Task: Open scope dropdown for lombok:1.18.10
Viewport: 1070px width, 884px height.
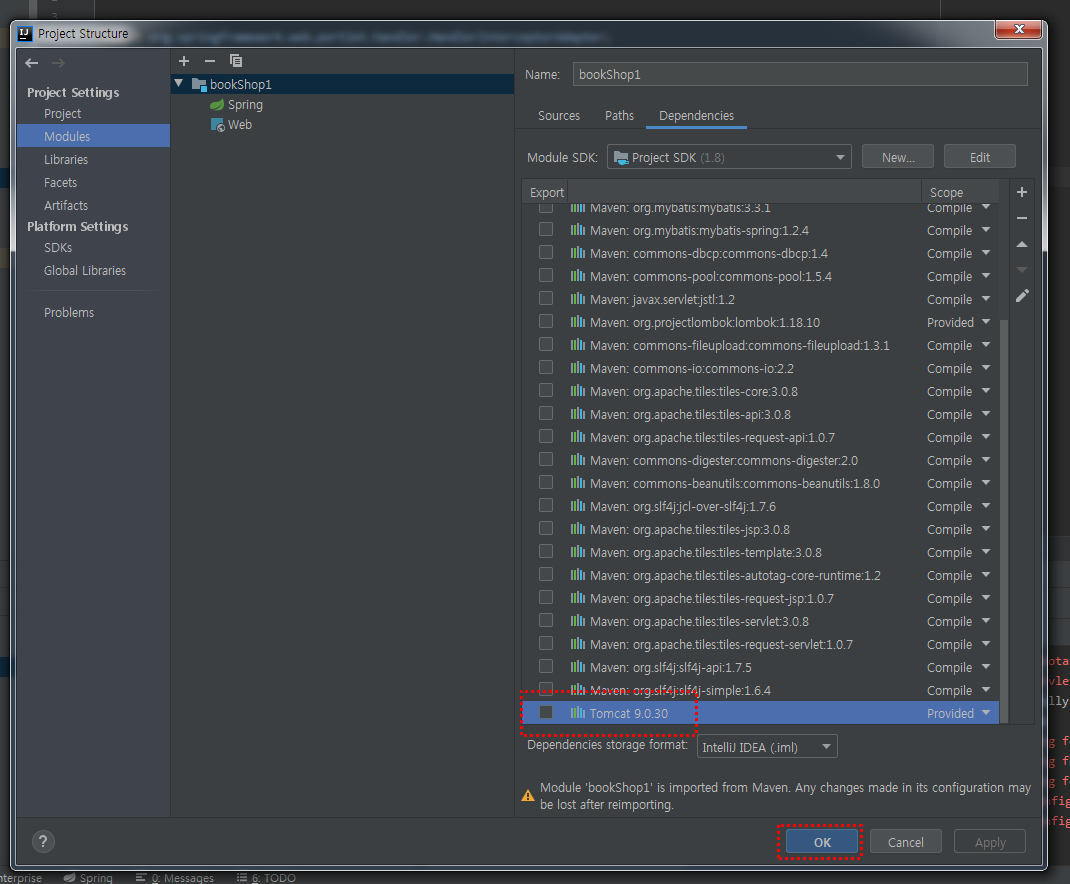Action: (986, 322)
